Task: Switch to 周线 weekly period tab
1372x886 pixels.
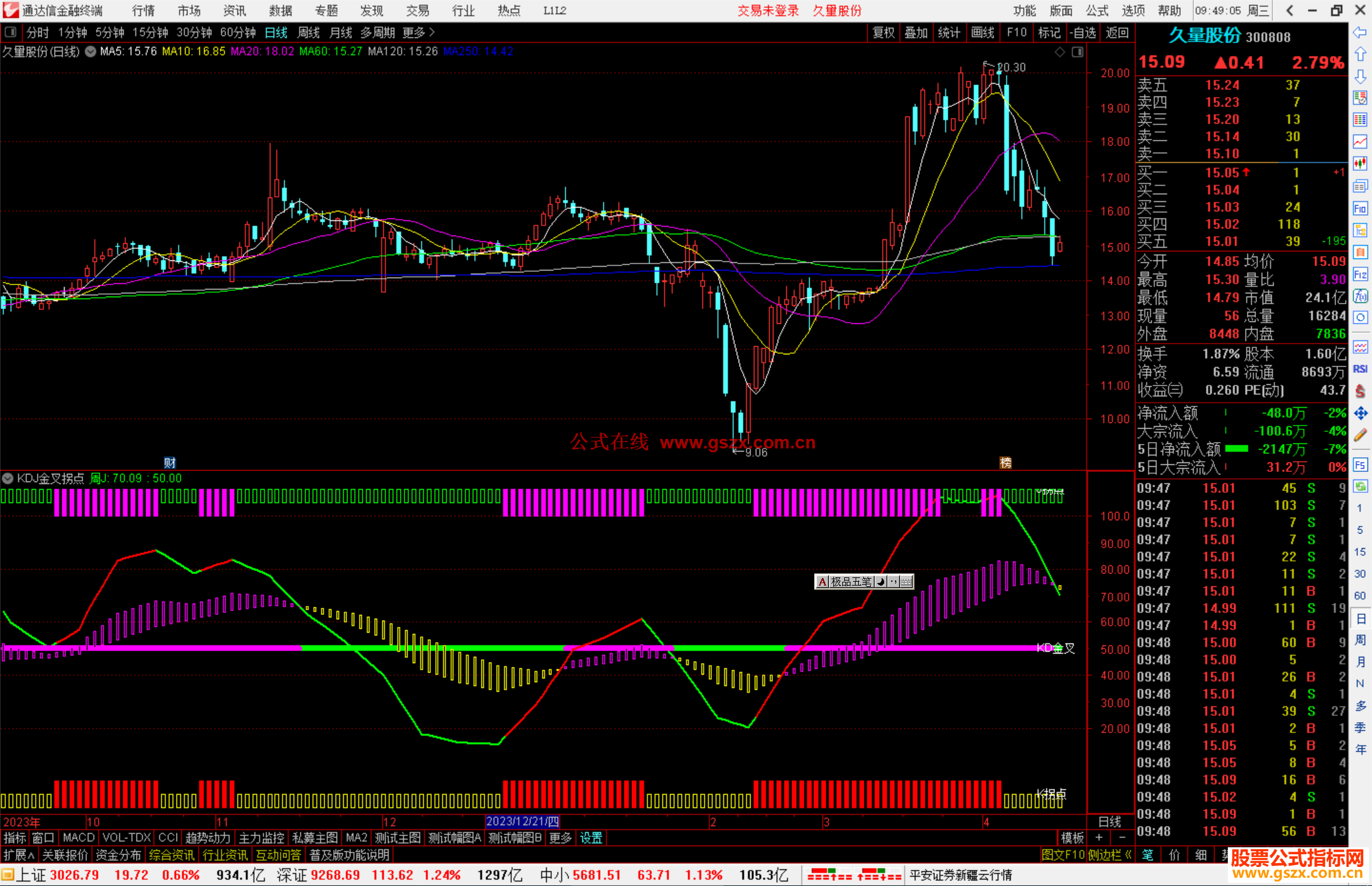Action: point(309,32)
